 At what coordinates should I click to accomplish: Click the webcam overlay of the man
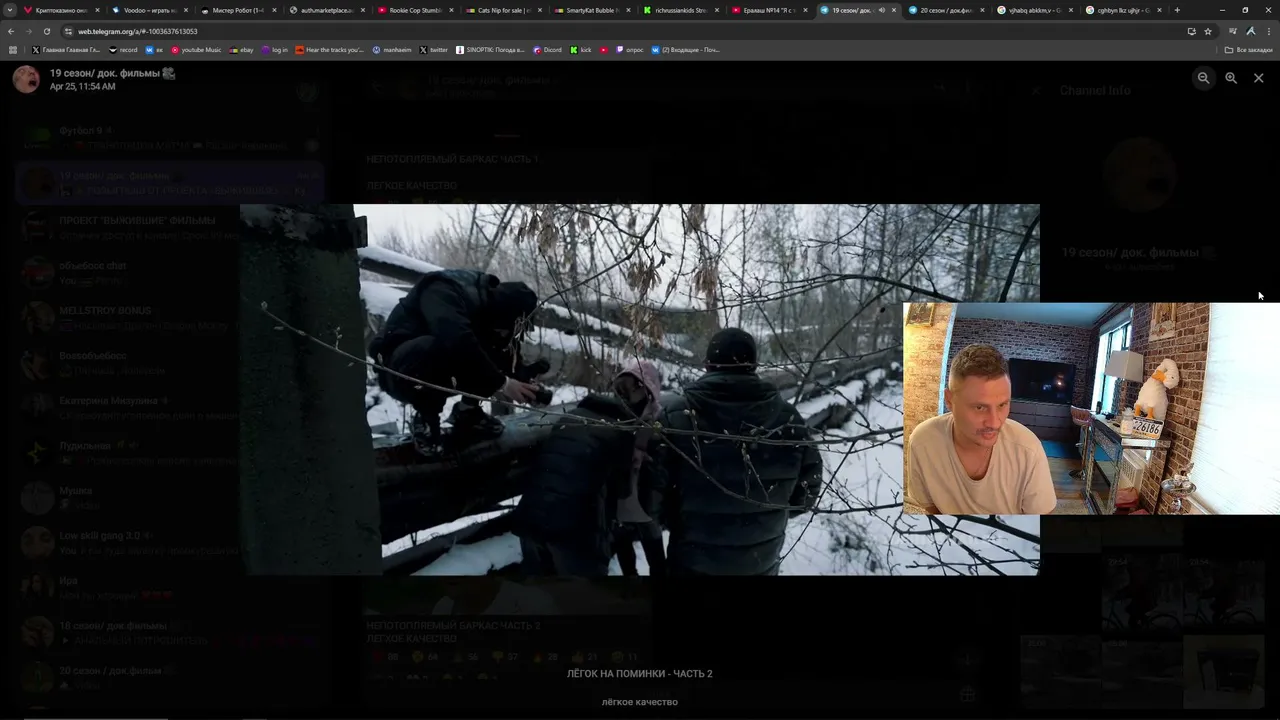click(x=1091, y=408)
